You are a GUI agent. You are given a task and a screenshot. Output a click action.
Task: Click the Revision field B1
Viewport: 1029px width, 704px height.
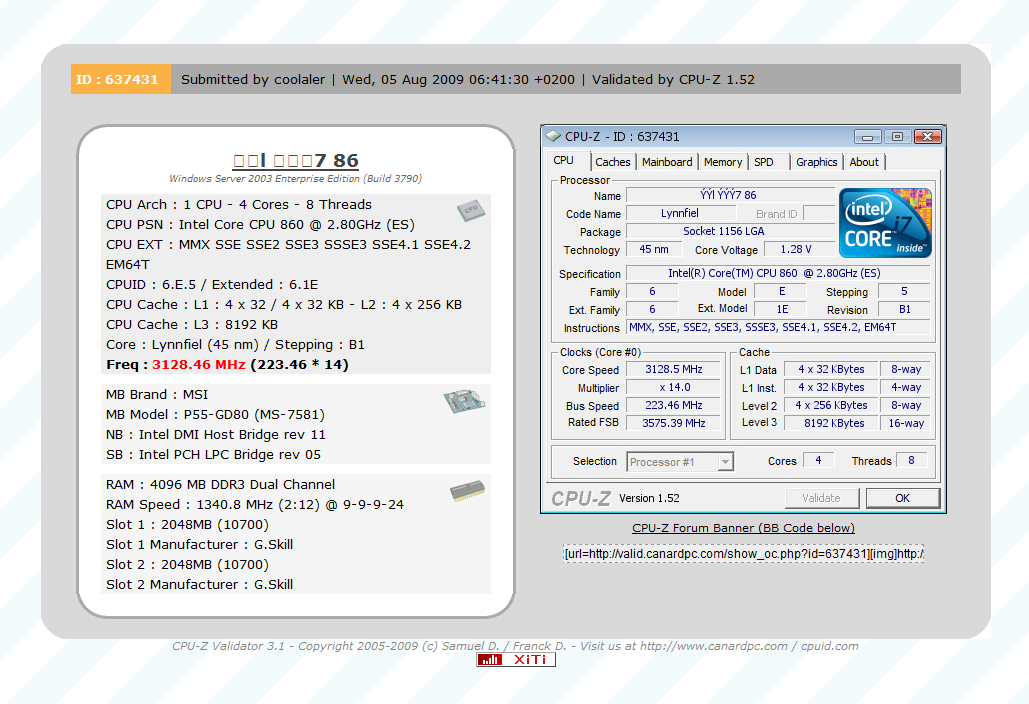point(904,309)
